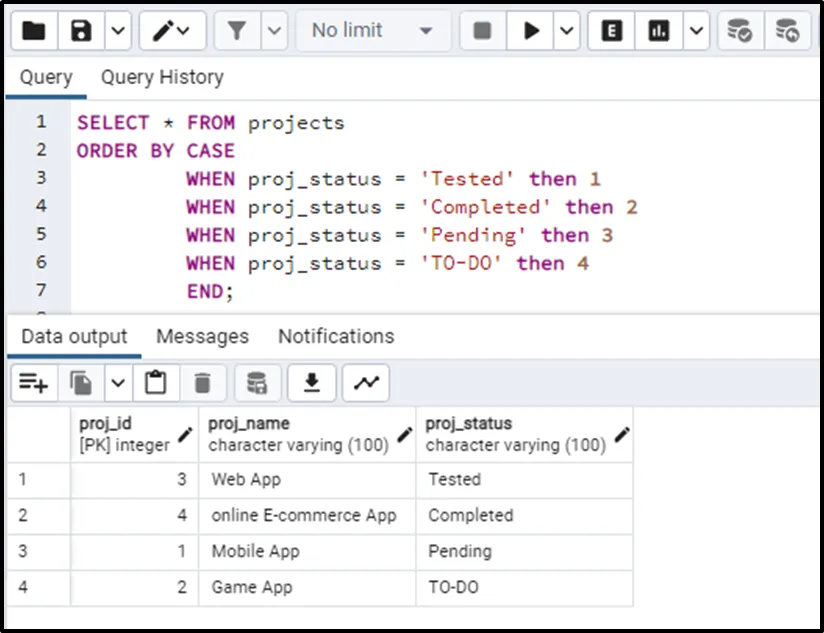Expand the Execute options dropdown arrow
The width and height of the screenshot is (824, 633).
[567, 31]
